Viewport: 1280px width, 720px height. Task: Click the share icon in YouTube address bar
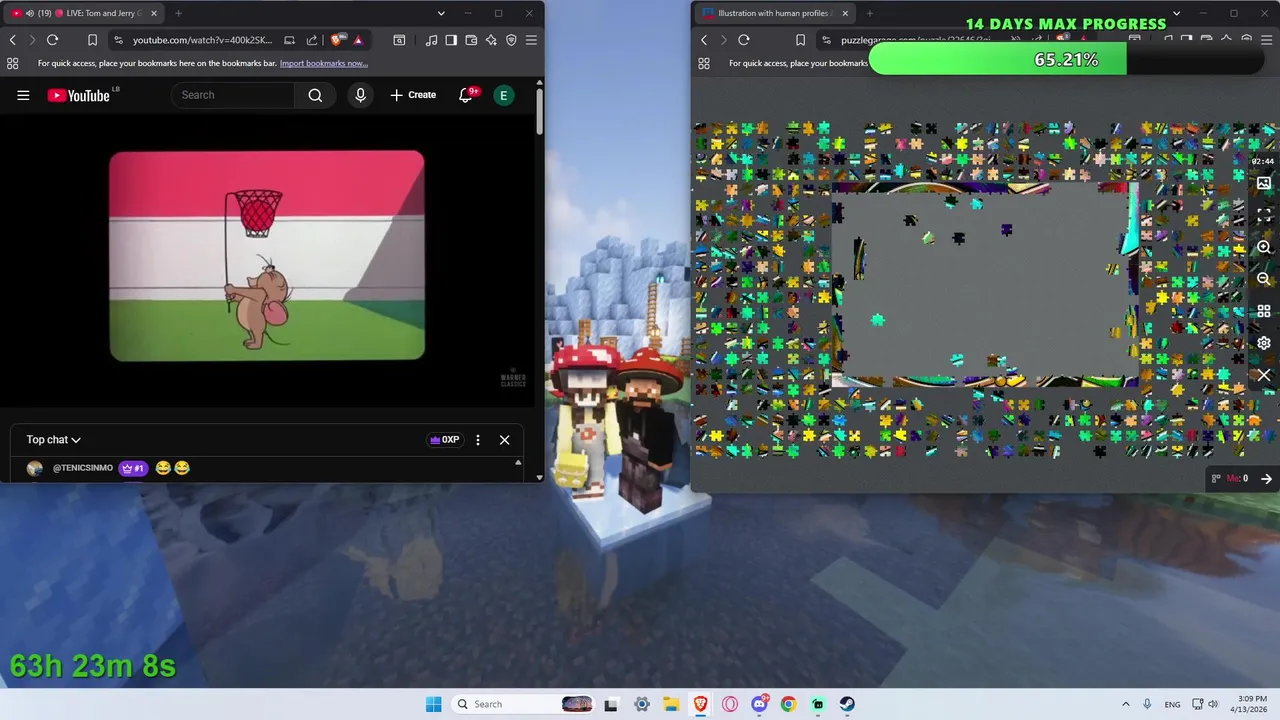pos(312,40)
